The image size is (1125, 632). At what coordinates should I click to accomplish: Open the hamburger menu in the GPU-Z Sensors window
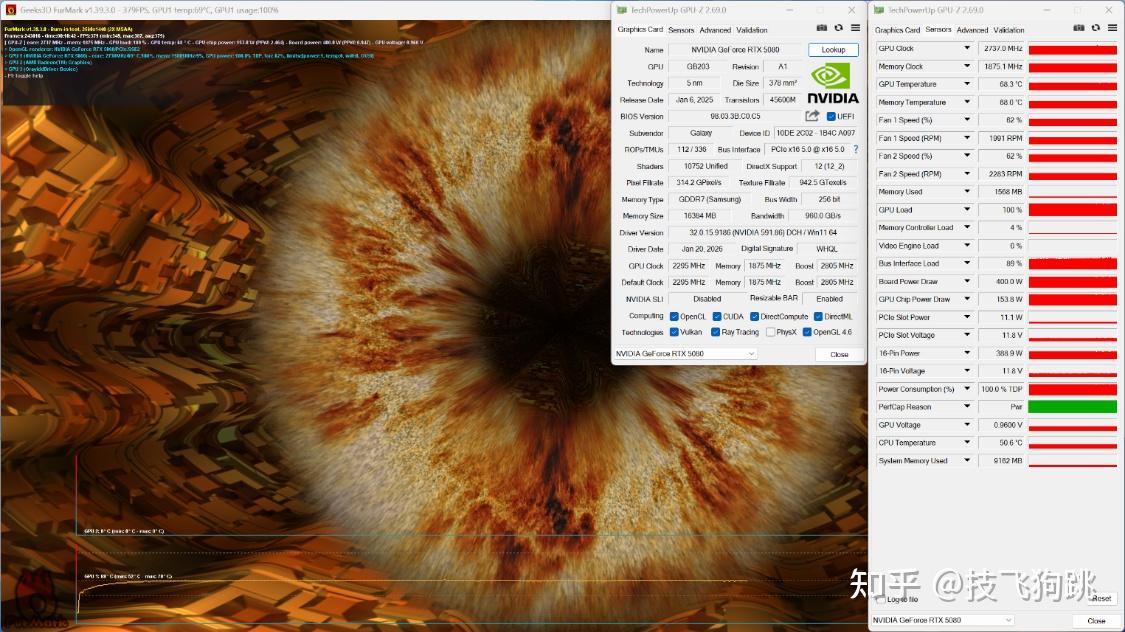tap(1112, 28)
